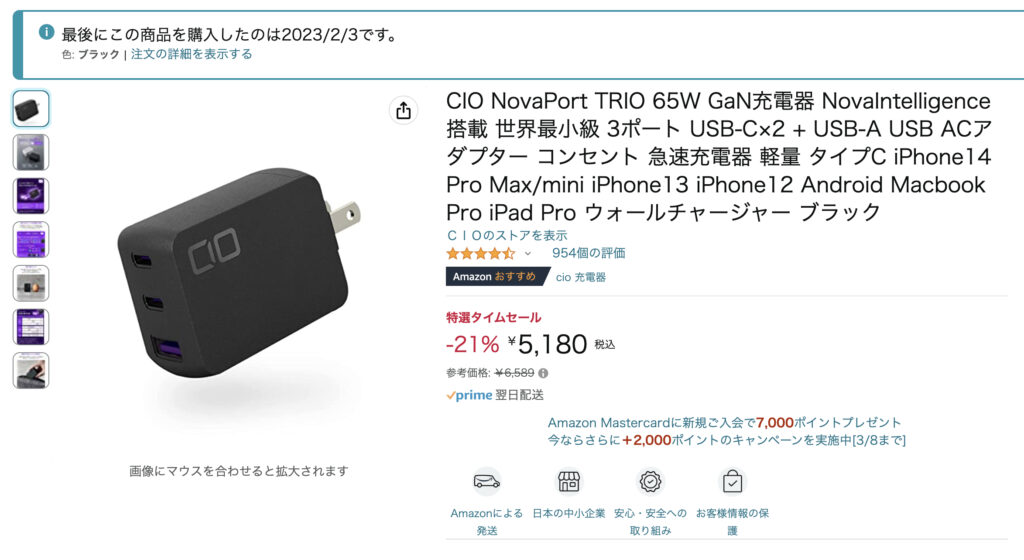Click the prime logo next to 翌日配送
1024x560 pixels.
point(469,395)
